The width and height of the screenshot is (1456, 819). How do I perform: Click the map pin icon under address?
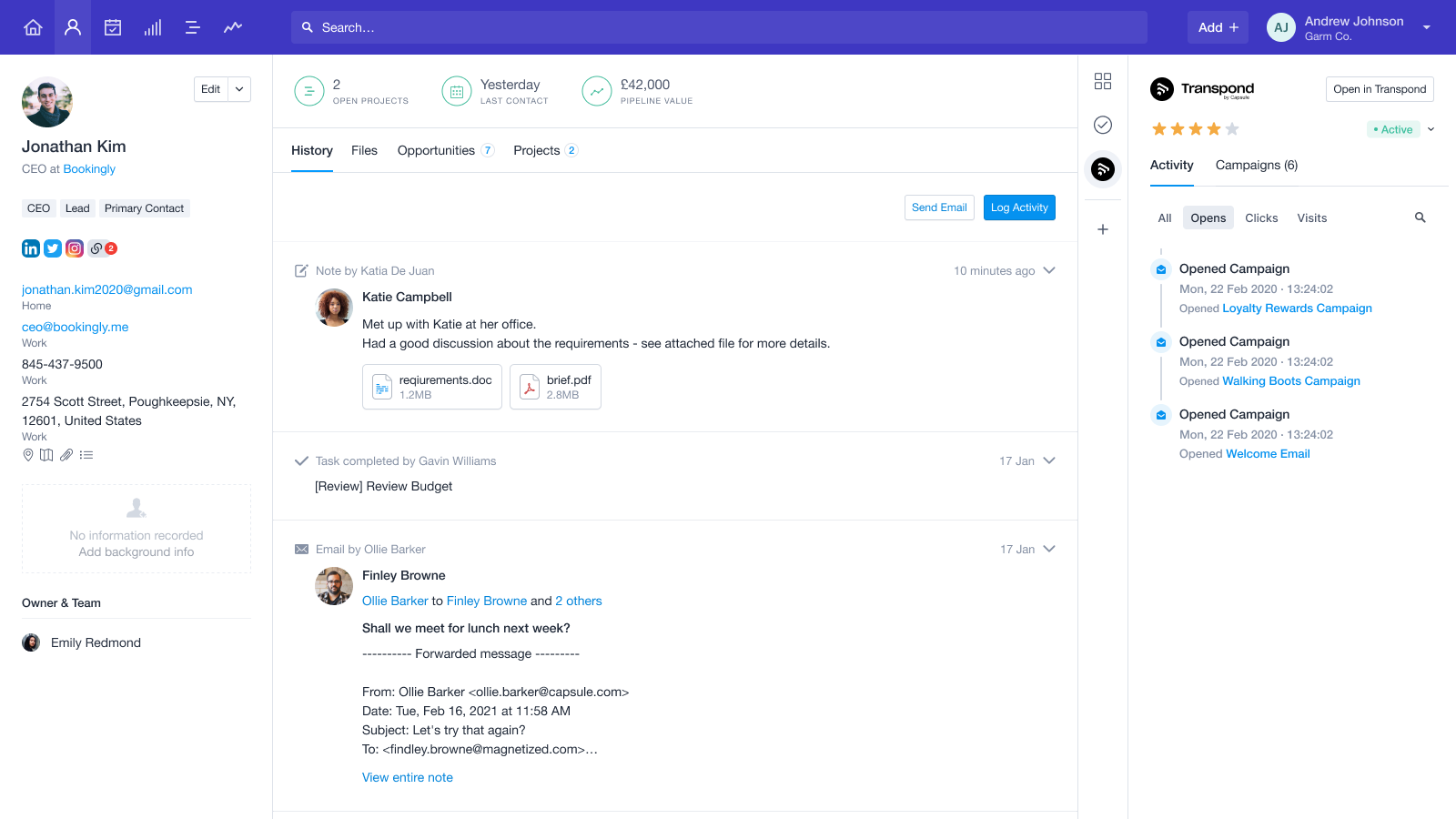(28, 455)
